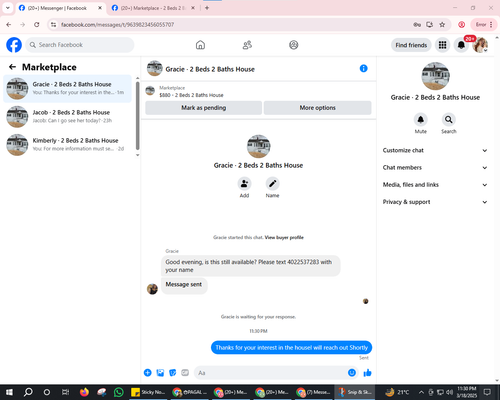Expand Media, files and links section

click(435, 185)
